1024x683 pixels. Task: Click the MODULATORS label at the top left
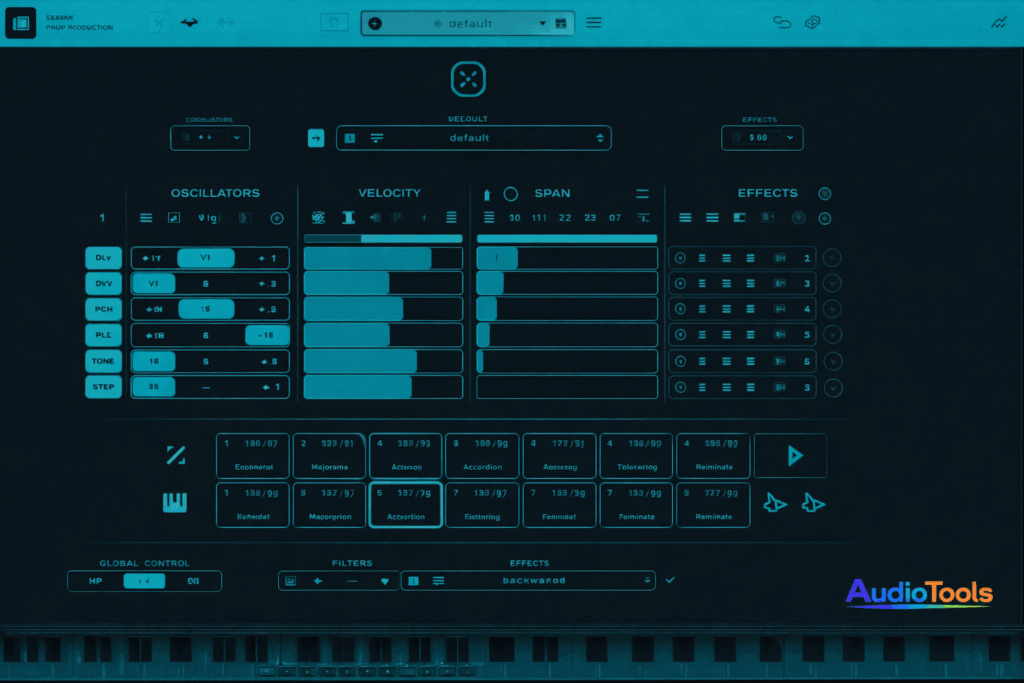(209, 119)
